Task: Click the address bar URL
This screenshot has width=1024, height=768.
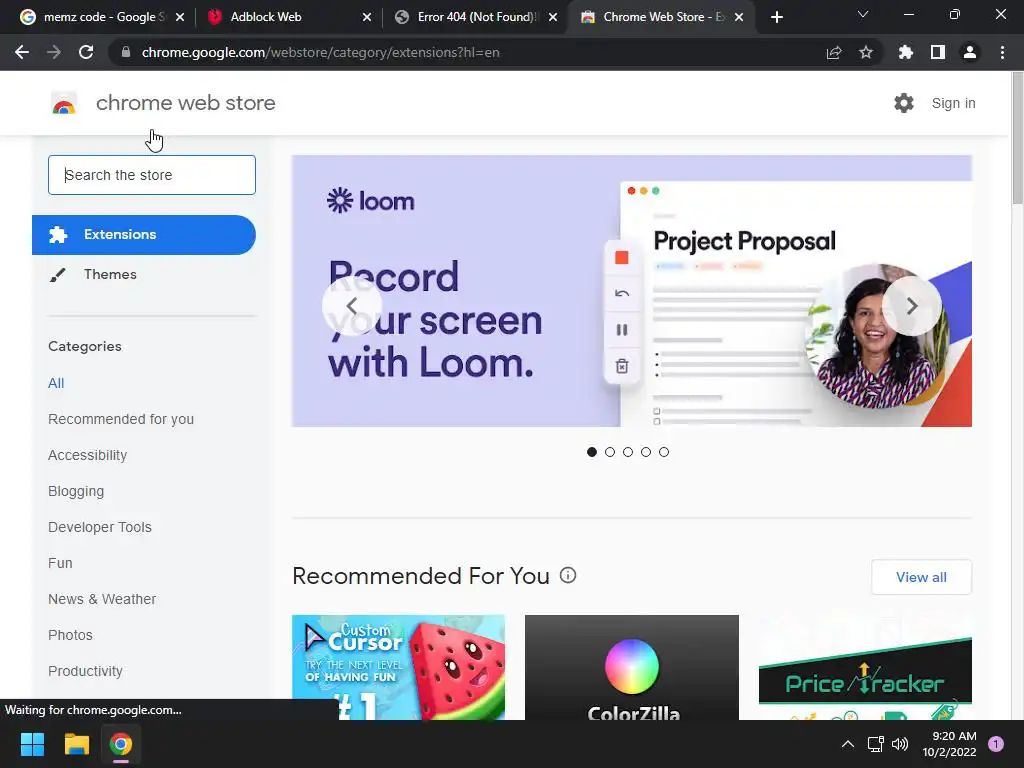Action: (320, 52)
